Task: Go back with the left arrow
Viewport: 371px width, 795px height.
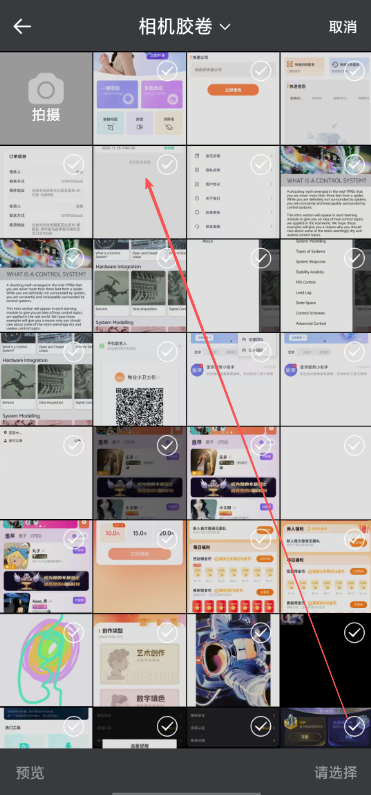Action: (x=22, y=26)
